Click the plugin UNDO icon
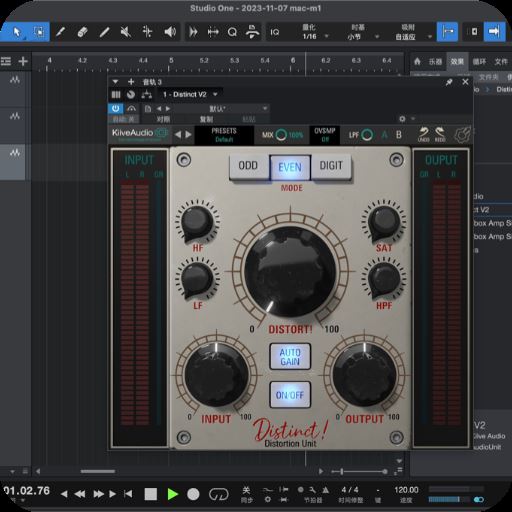This screenshot has width=512, height=512. point(424,134)
